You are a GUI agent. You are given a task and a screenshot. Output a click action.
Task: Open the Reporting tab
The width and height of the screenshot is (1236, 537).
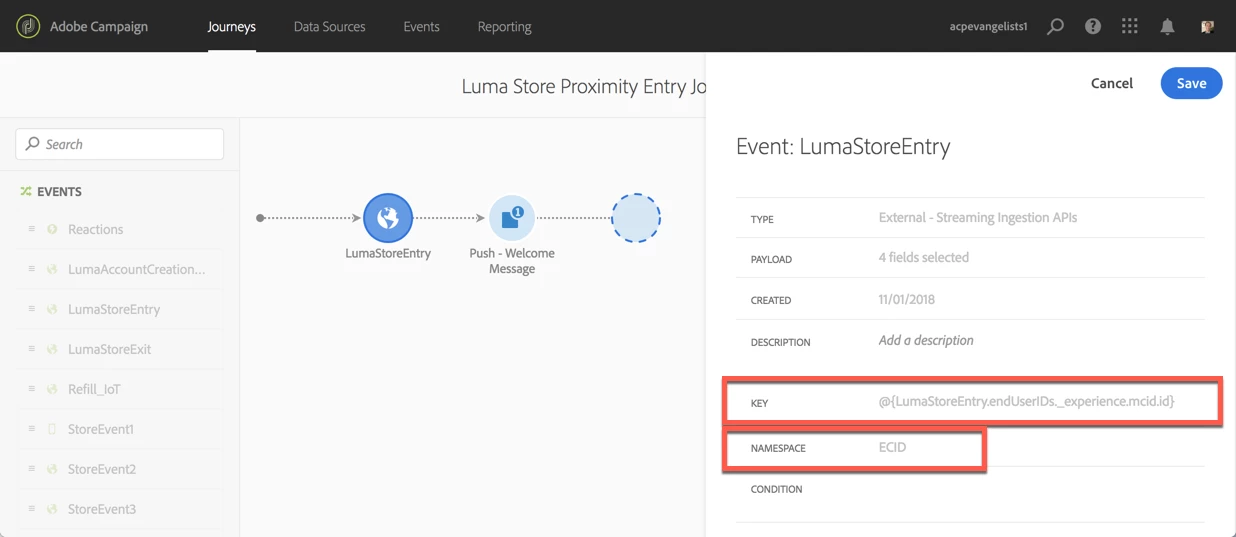point(504,27)
